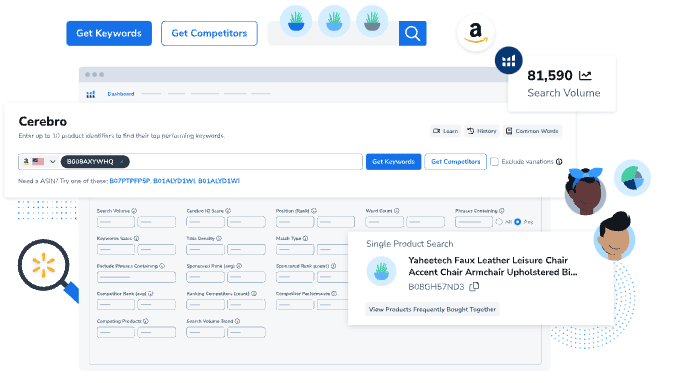Select the Any radio option

coord(518,222)
